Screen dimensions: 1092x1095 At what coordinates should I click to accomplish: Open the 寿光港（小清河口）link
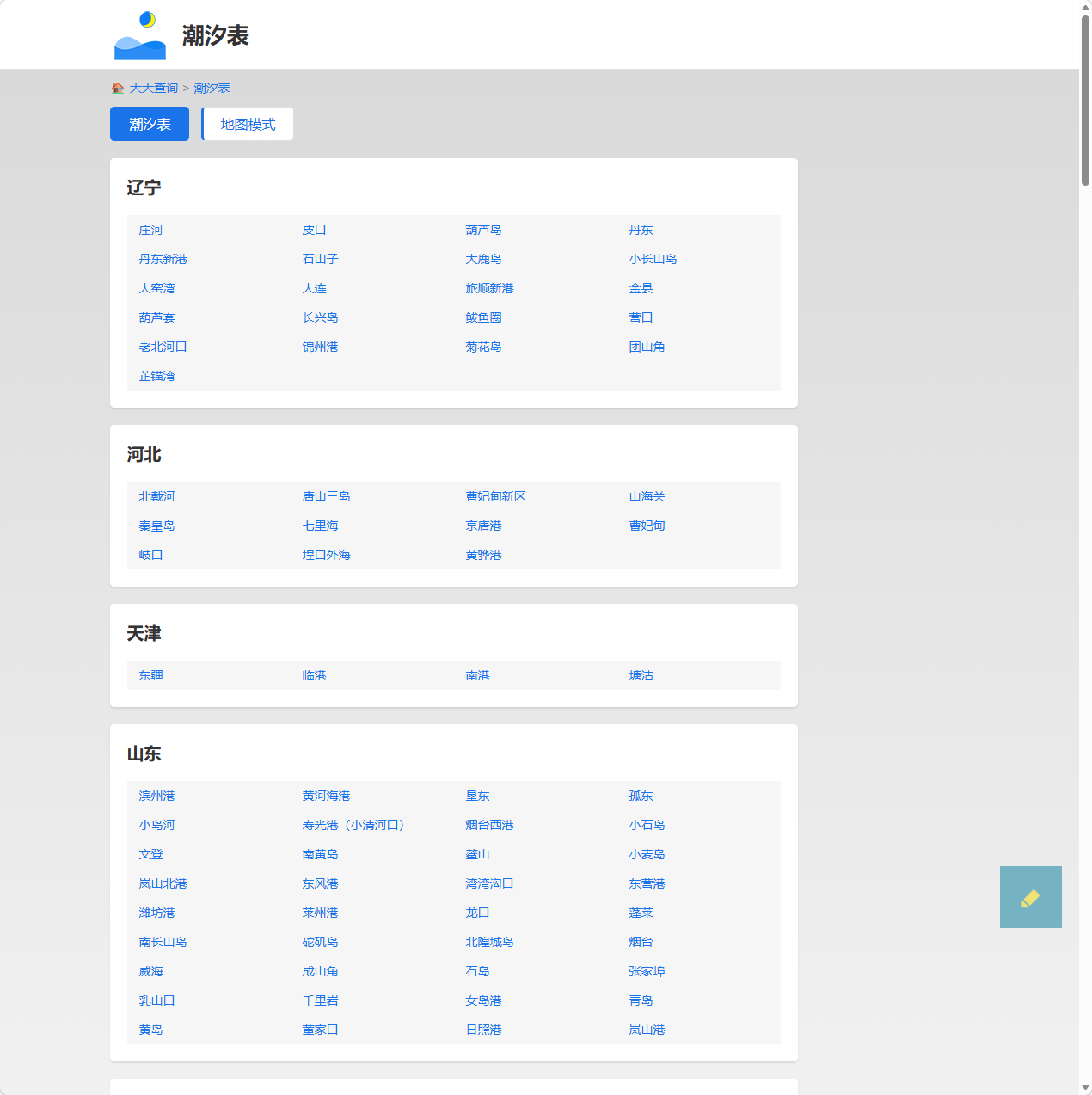353,825
